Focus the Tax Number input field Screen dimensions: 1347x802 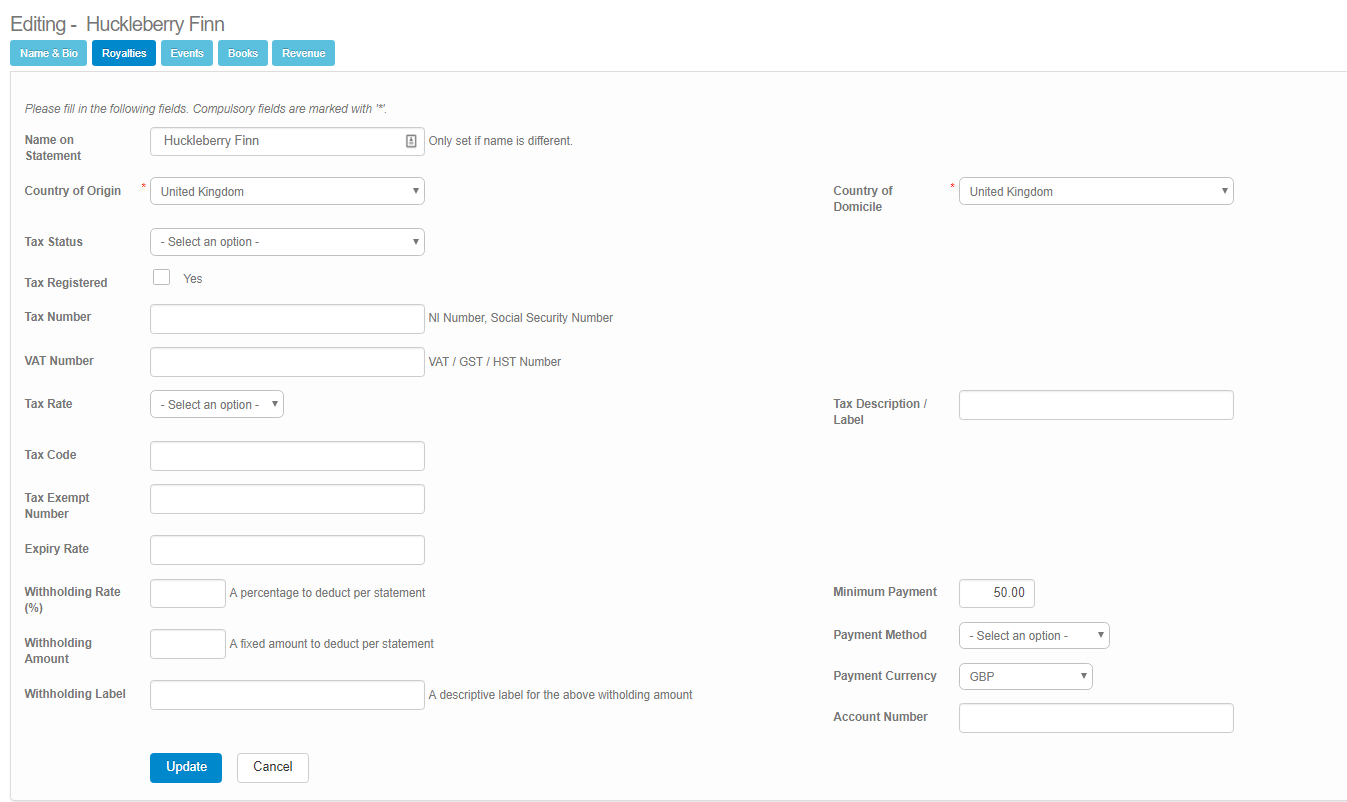287,318
